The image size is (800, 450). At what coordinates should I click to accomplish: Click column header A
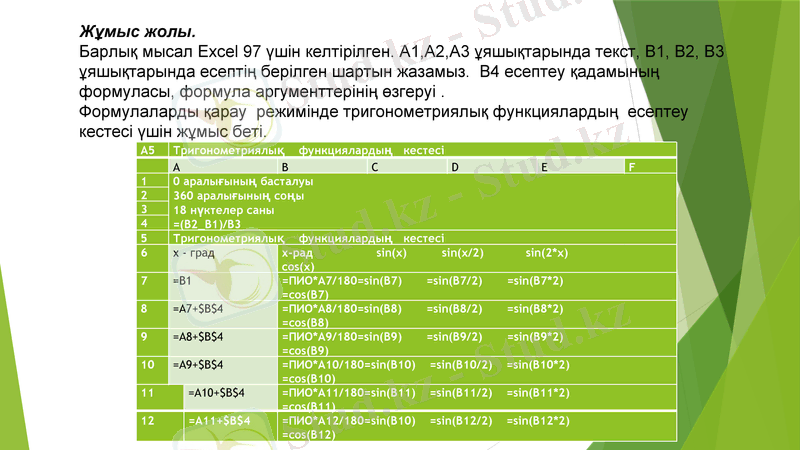tap(177, 167)
